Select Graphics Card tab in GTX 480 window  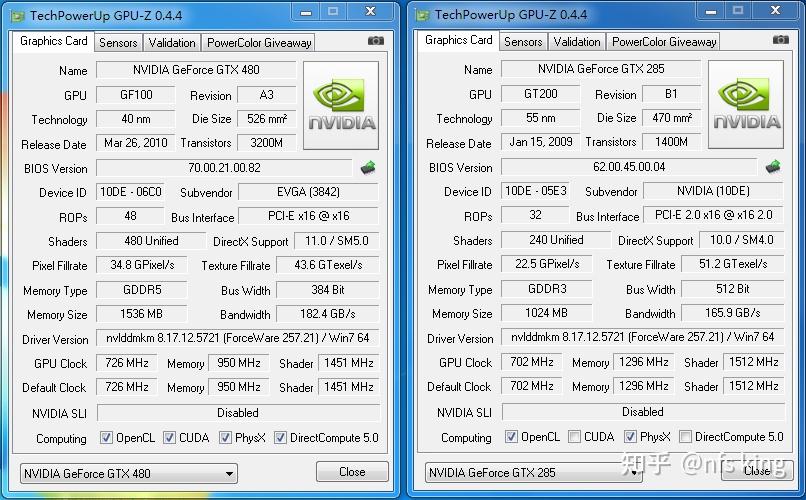click(x=53, y=41)
